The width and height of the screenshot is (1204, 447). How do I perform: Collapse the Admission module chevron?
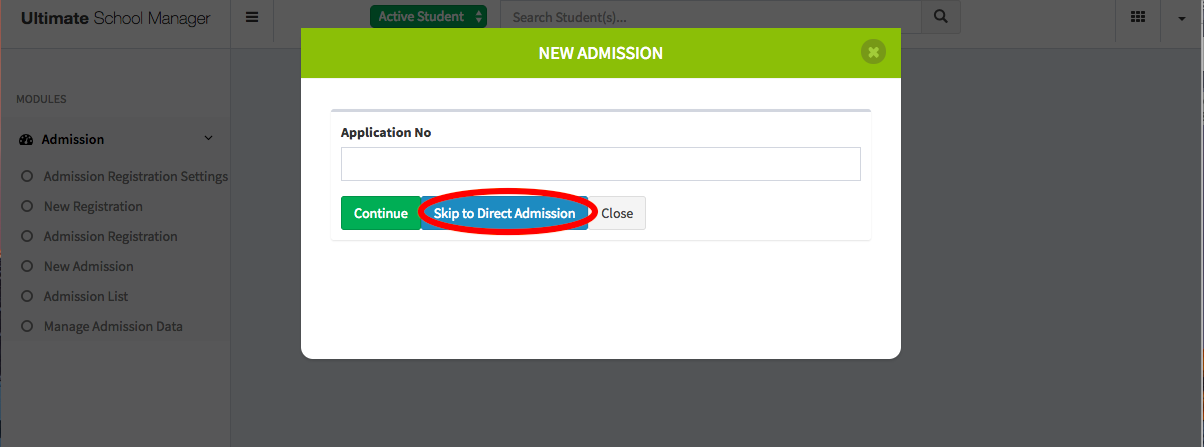point(208,139)
